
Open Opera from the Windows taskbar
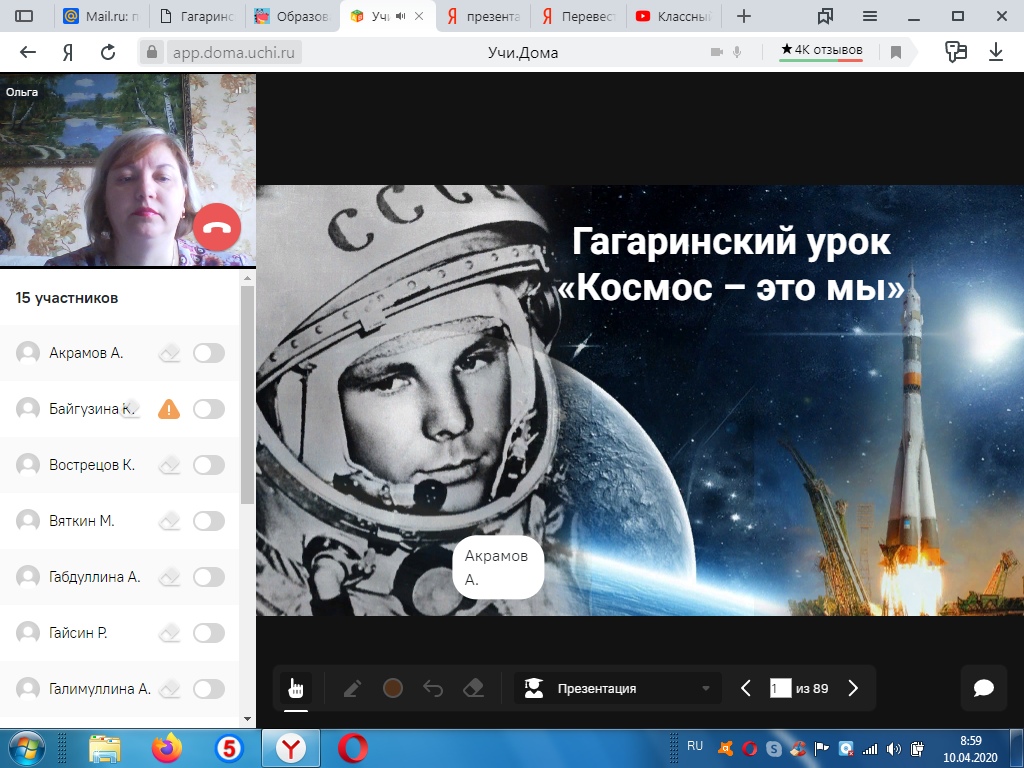click(352, 747)
